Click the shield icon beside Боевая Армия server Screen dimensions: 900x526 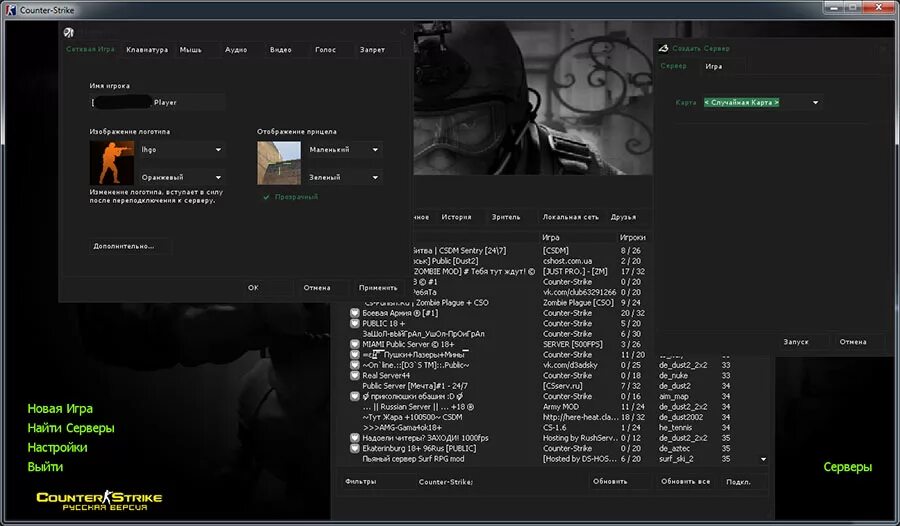355,313
